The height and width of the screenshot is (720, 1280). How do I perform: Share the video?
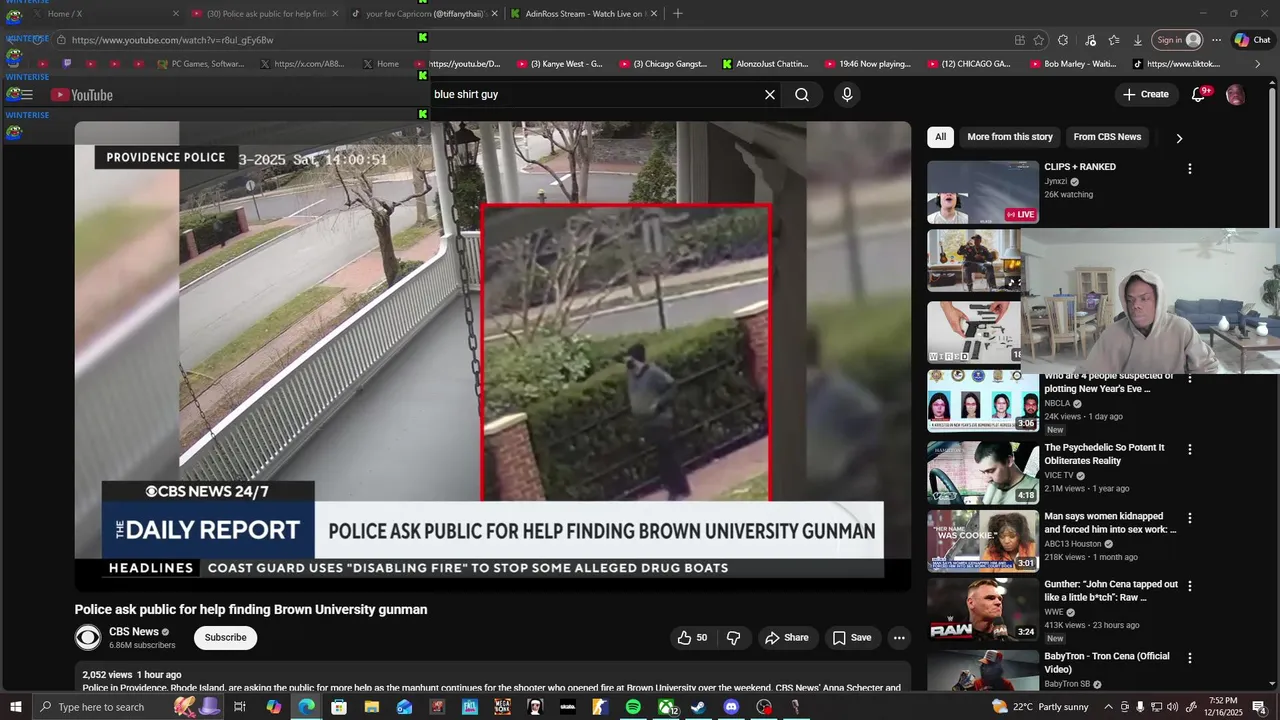pyautogui.click(x=786, y=638)
